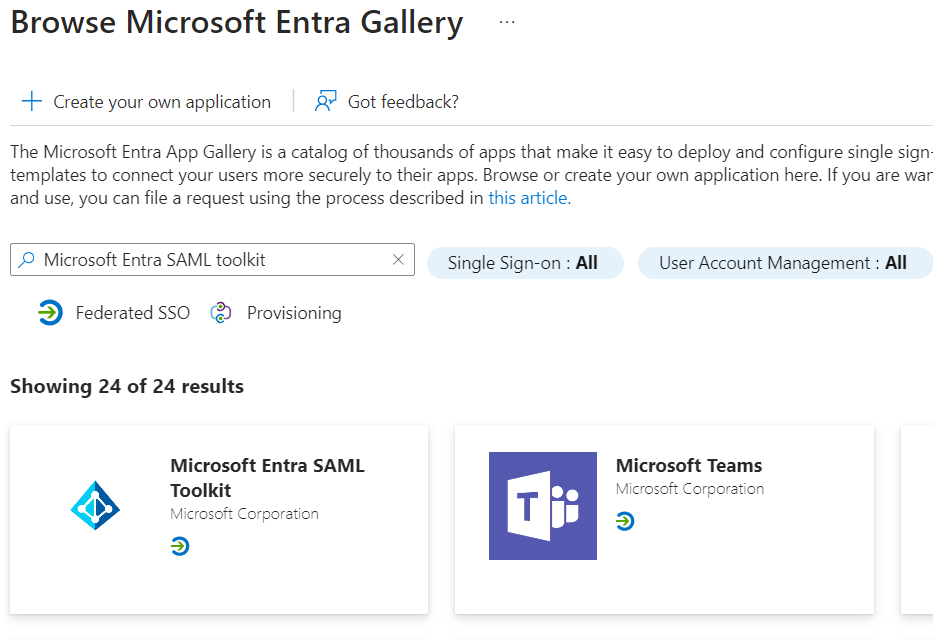The image size is (933, 640).
Task: Click the SSO icon under Microsoft Teams
Action: pos(625,521)
